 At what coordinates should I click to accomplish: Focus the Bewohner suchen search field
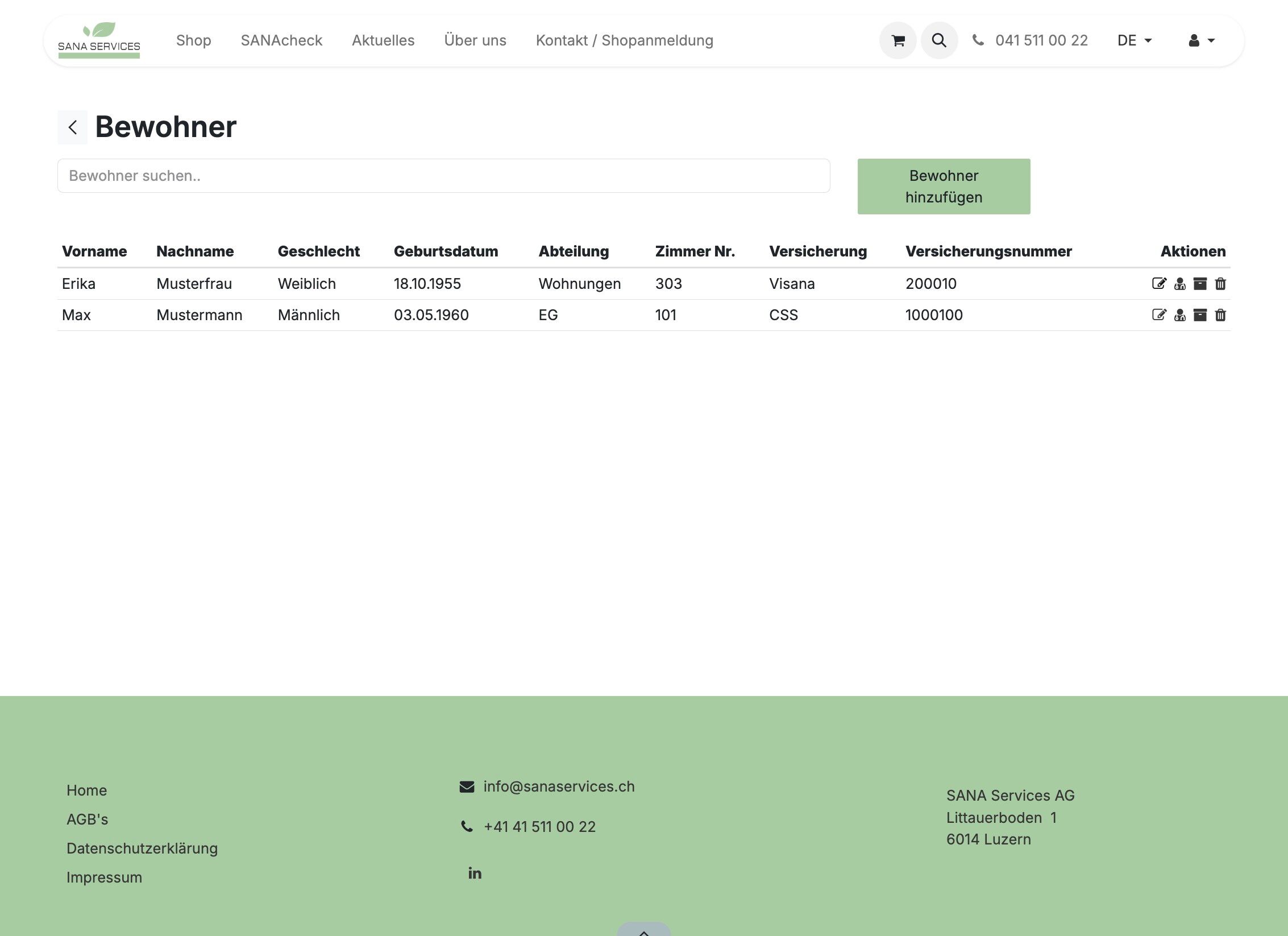pyautogui.click(x=443, y=176)
